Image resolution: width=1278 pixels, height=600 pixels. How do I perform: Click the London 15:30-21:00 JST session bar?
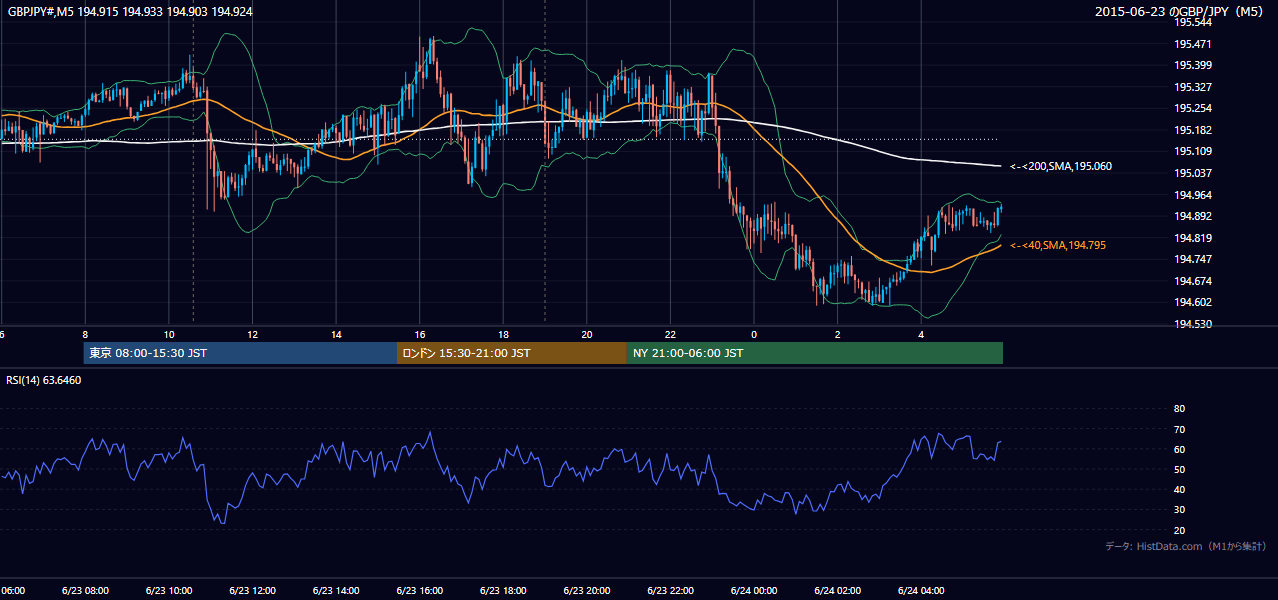pyautogui.click(x=512, y=353)
